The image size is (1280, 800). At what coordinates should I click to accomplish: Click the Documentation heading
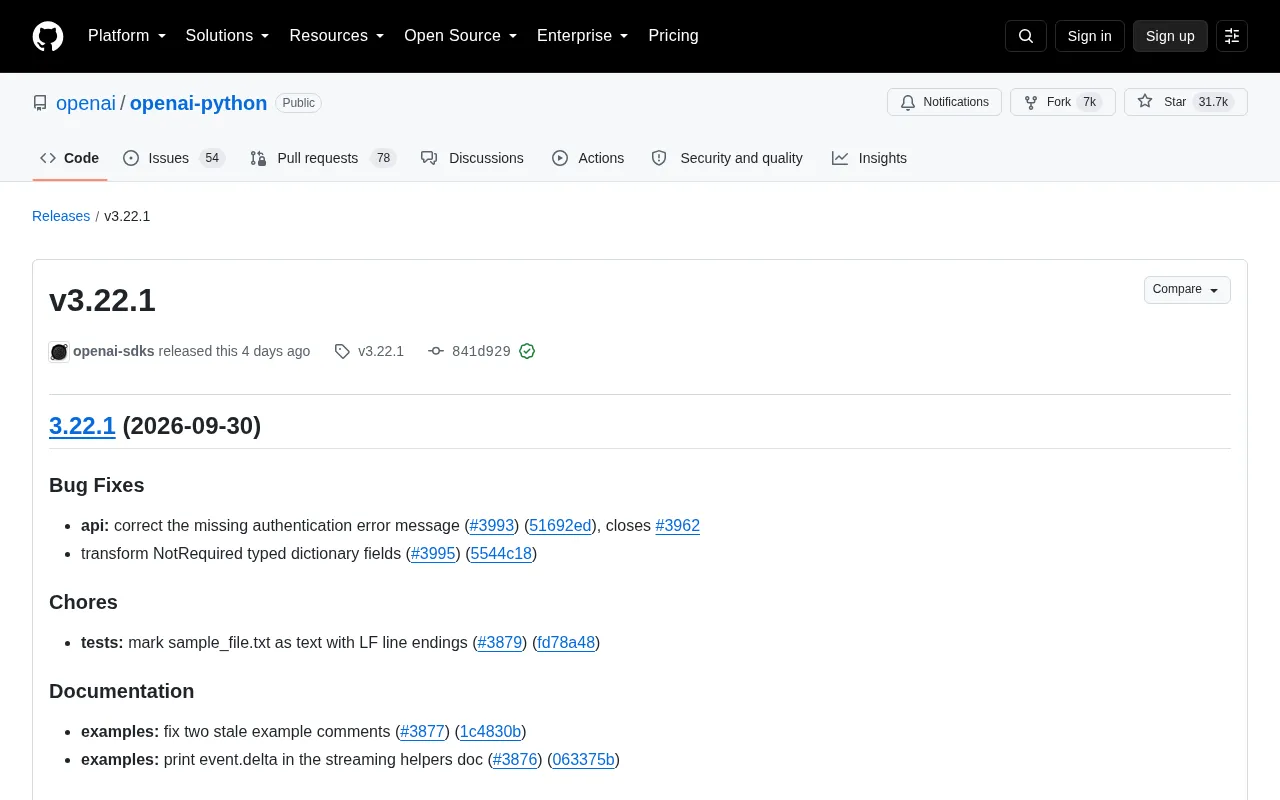(x=122, y=691)
